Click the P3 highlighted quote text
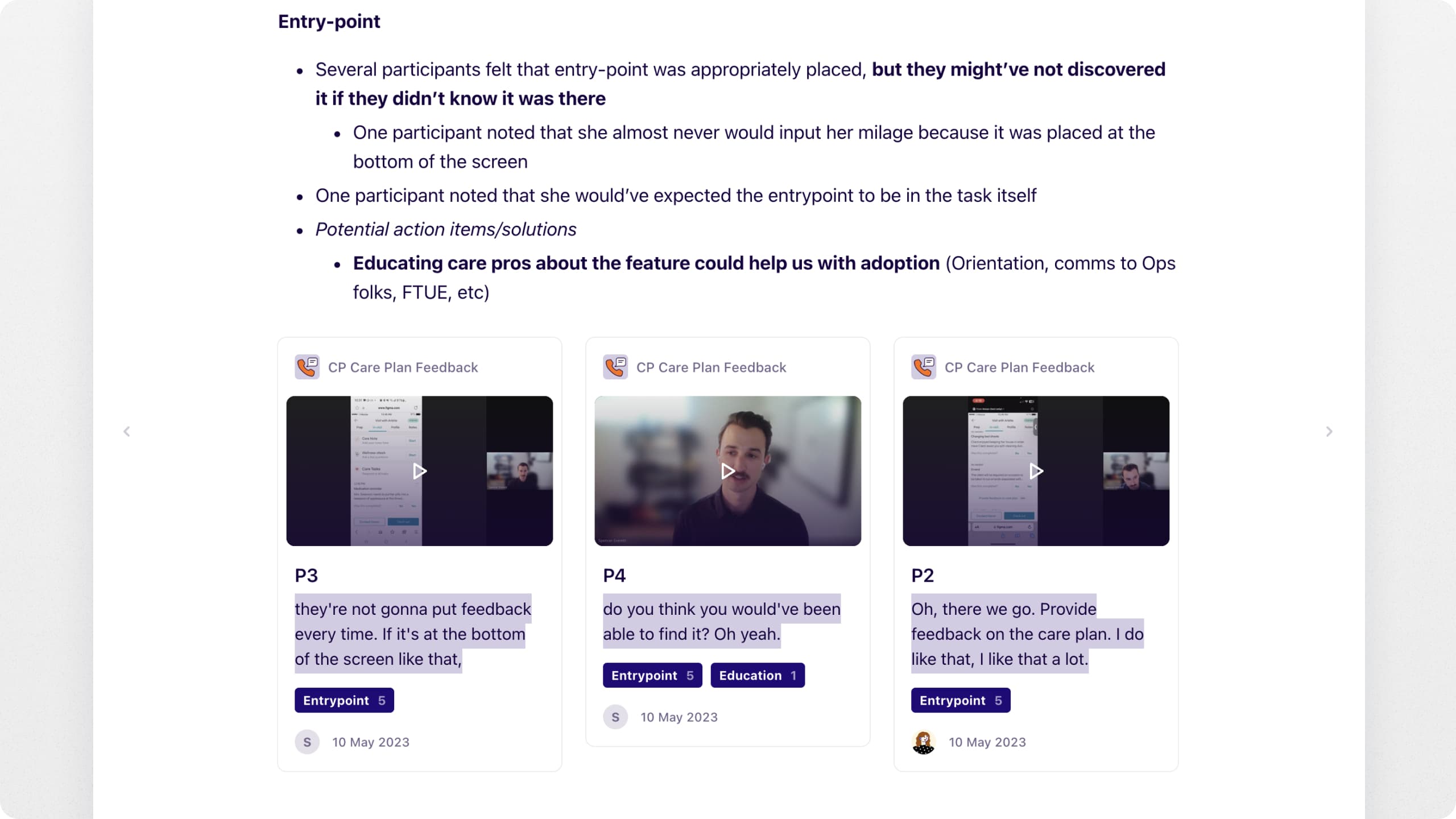Screen dimensions: 1456x819 (412, 634)
